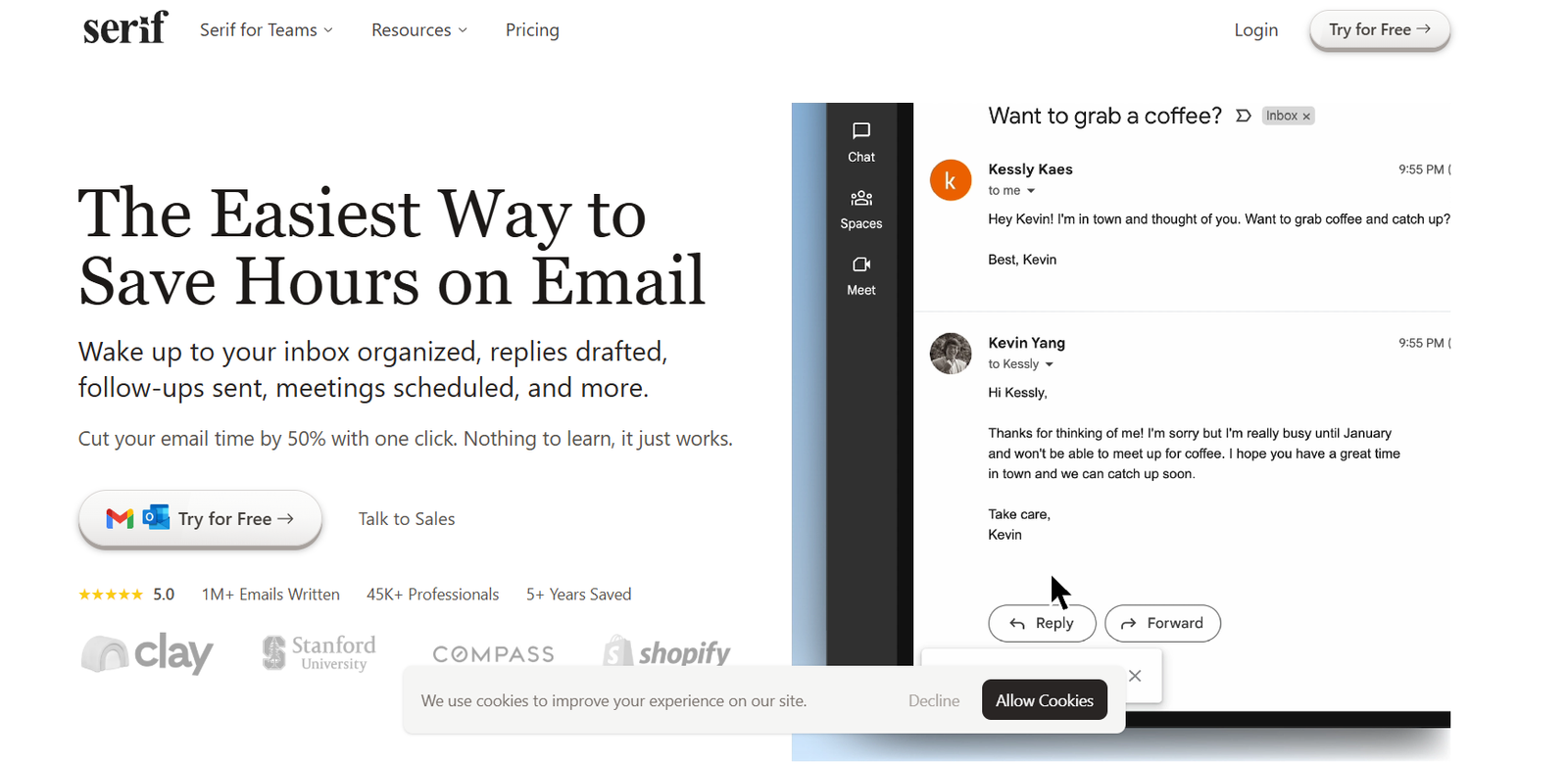The height and width of the screenshot is (764, 1568).
Task: Click the serif logo
Action: [125, 28]
